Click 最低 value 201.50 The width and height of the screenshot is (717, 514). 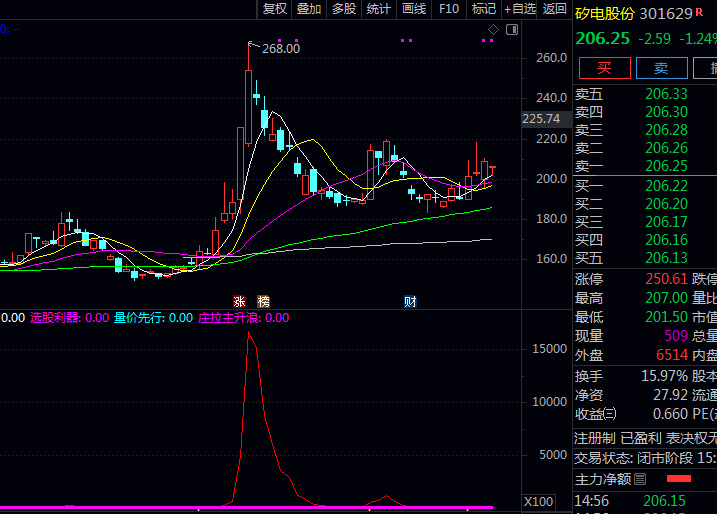(666, 317)
